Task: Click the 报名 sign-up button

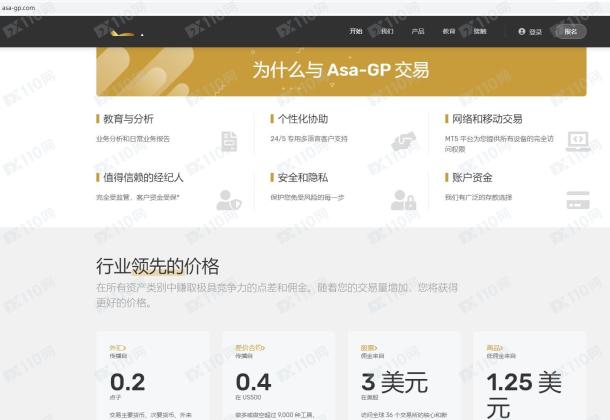Action: (x=570, y=32)
